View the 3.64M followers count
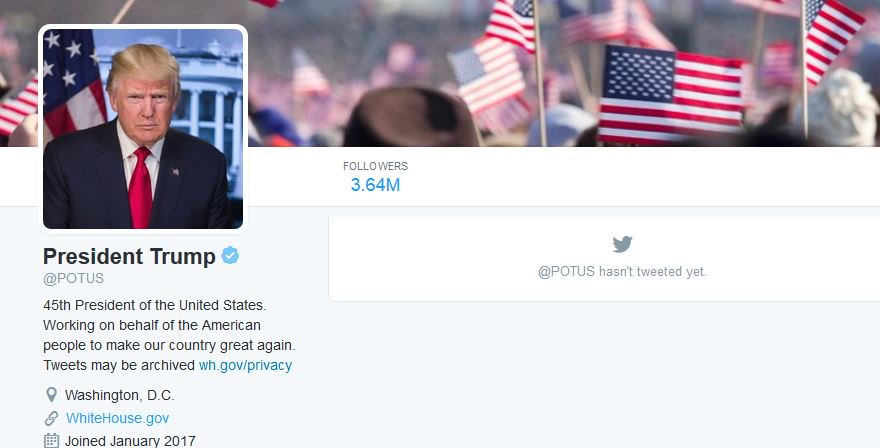880x448 pixels. click(x=375, y=185)
